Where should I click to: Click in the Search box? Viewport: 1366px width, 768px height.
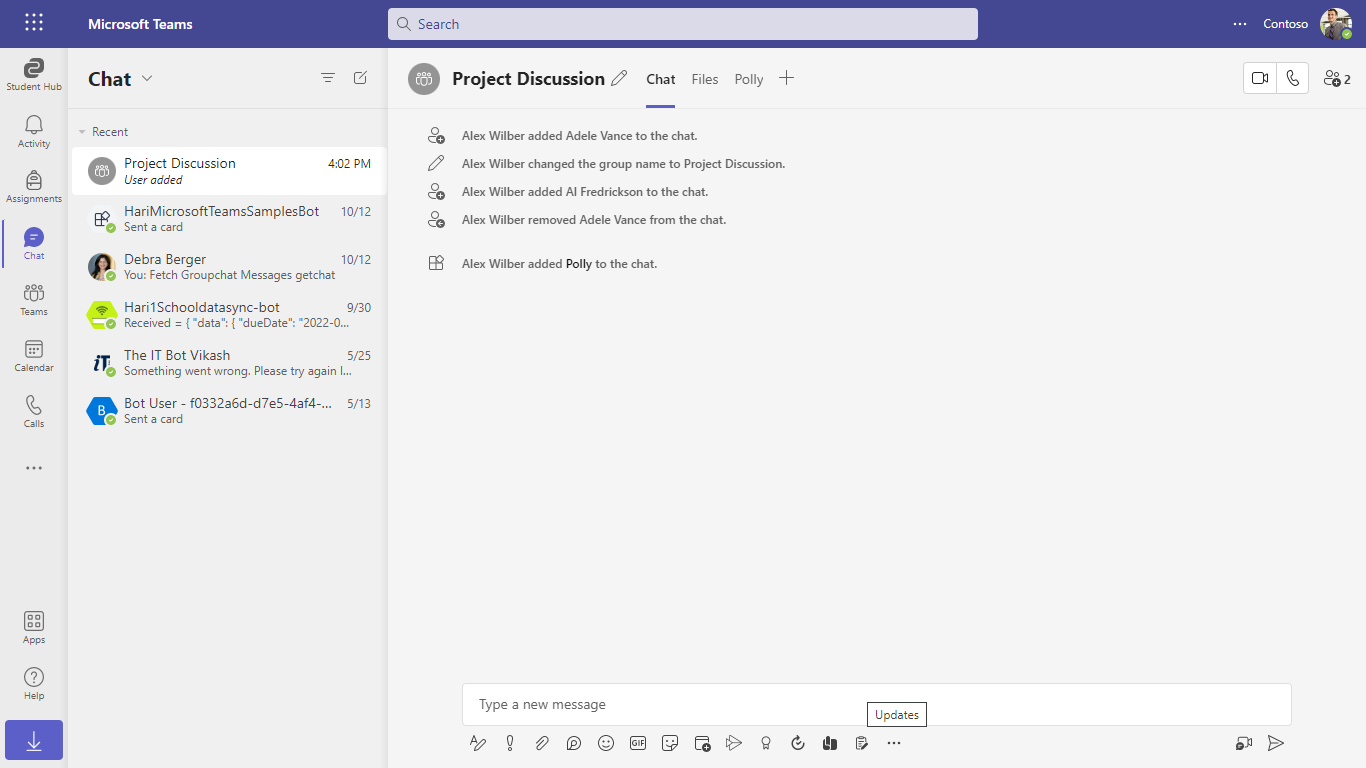(683, 24)
